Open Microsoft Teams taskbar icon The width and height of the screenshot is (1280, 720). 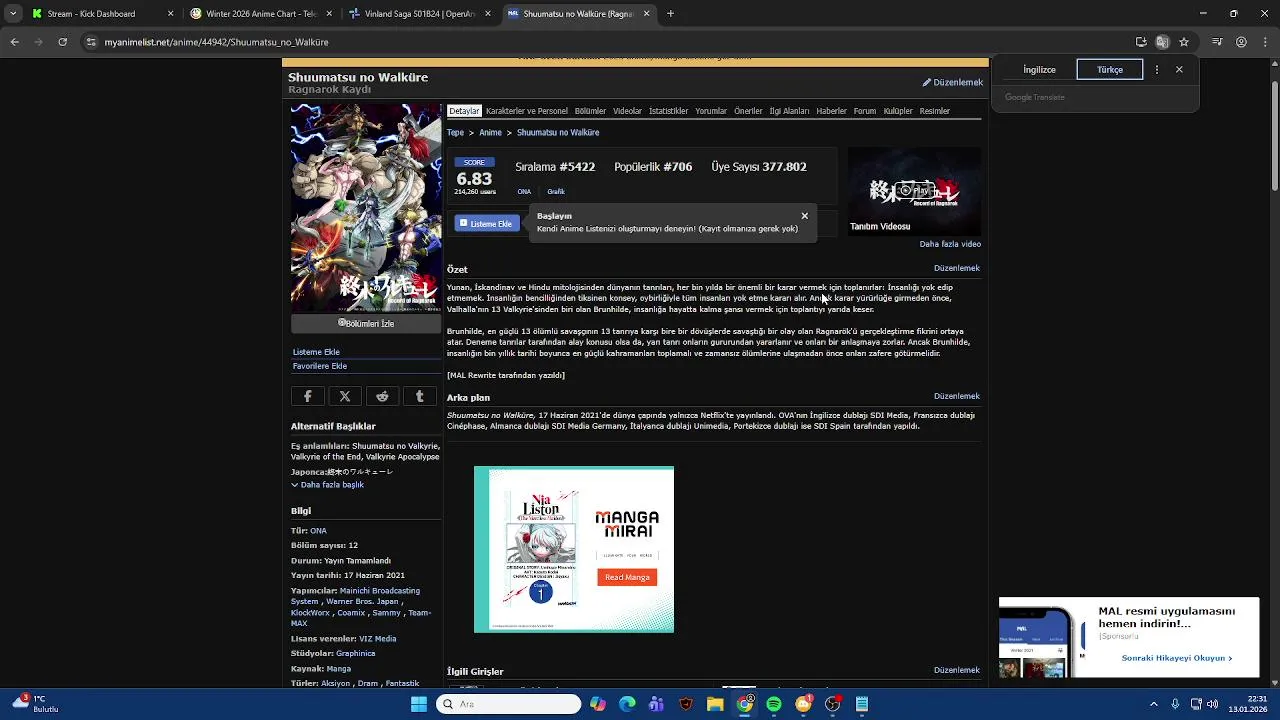656,704
